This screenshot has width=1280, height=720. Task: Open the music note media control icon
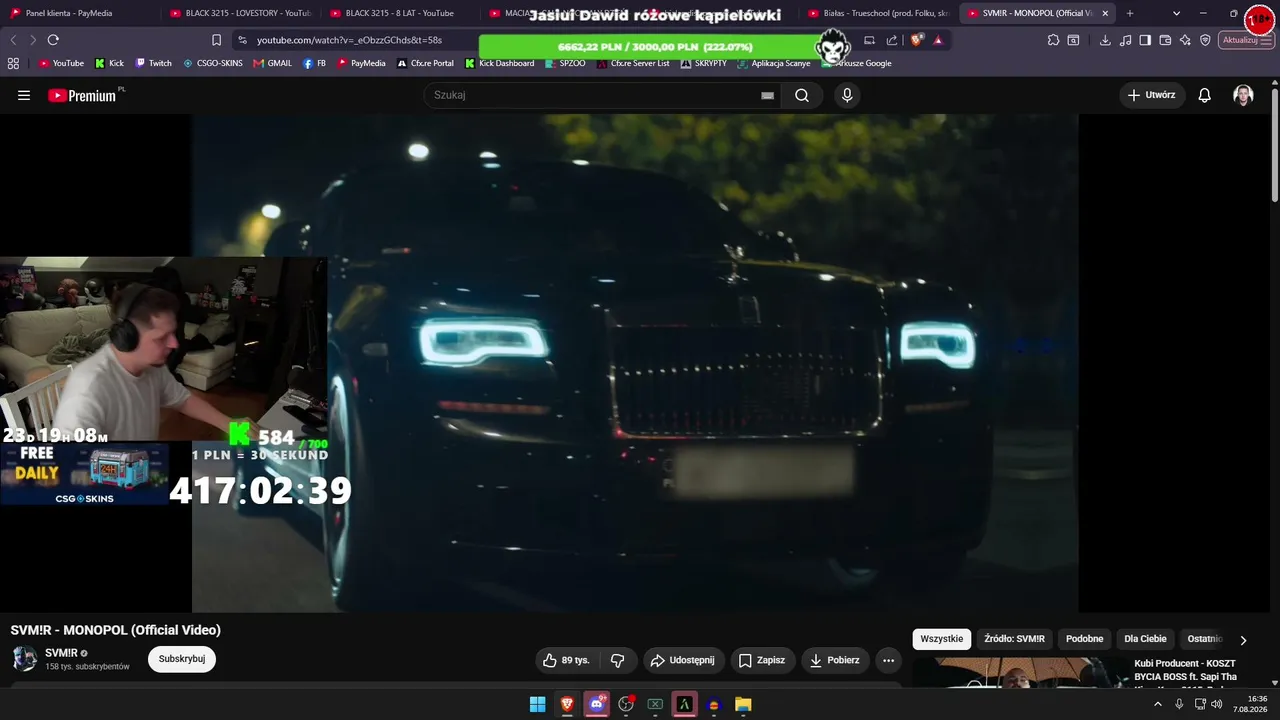coord(1126,40)
